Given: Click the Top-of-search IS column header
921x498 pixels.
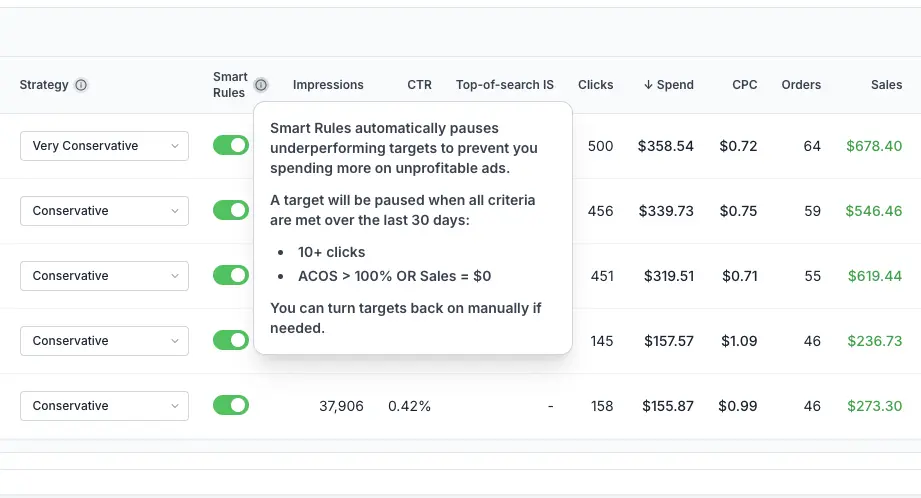Looking at the screenshot, I should (505, 85).
